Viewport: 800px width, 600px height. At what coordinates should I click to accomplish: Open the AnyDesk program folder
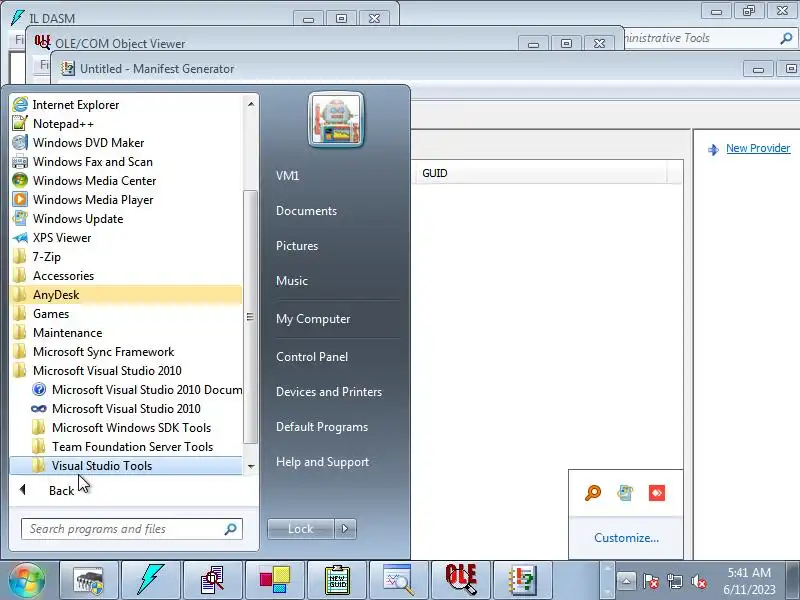click(126, 294)
